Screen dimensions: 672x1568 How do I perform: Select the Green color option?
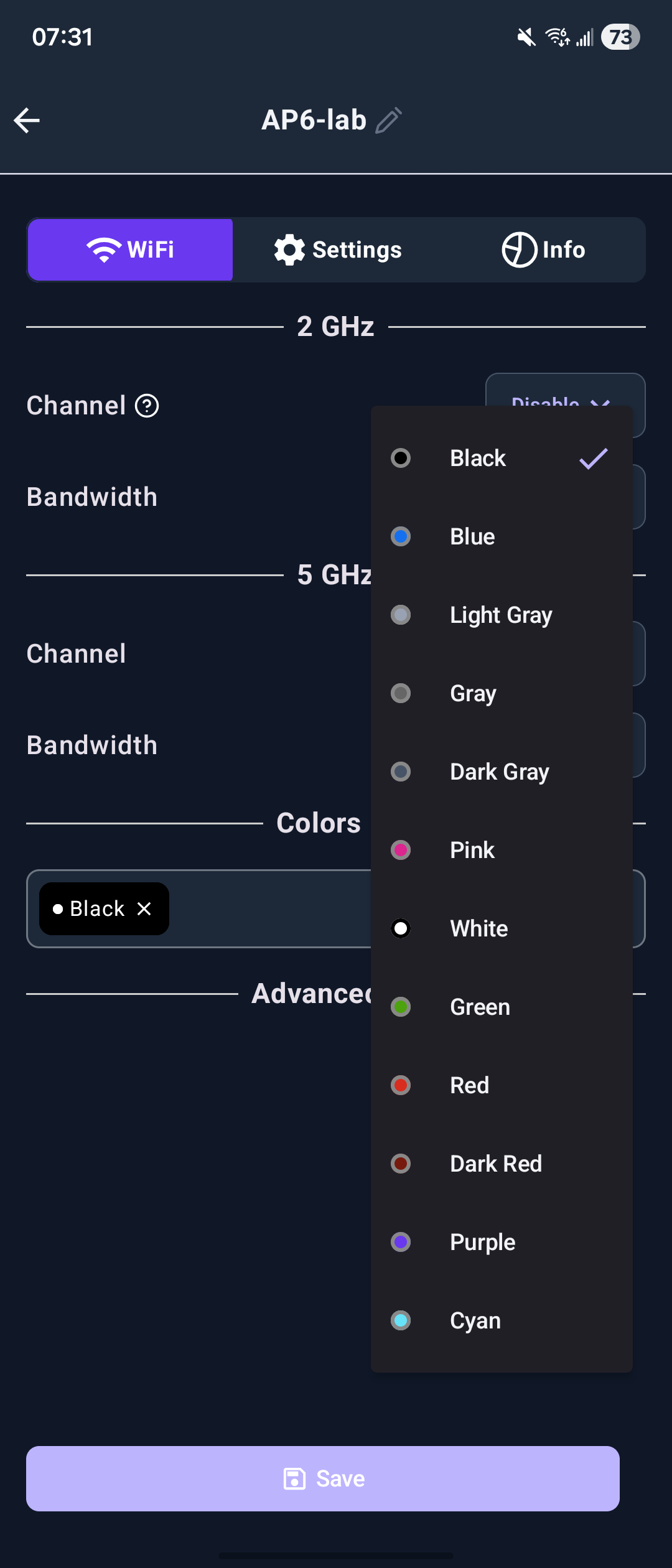480,1007
